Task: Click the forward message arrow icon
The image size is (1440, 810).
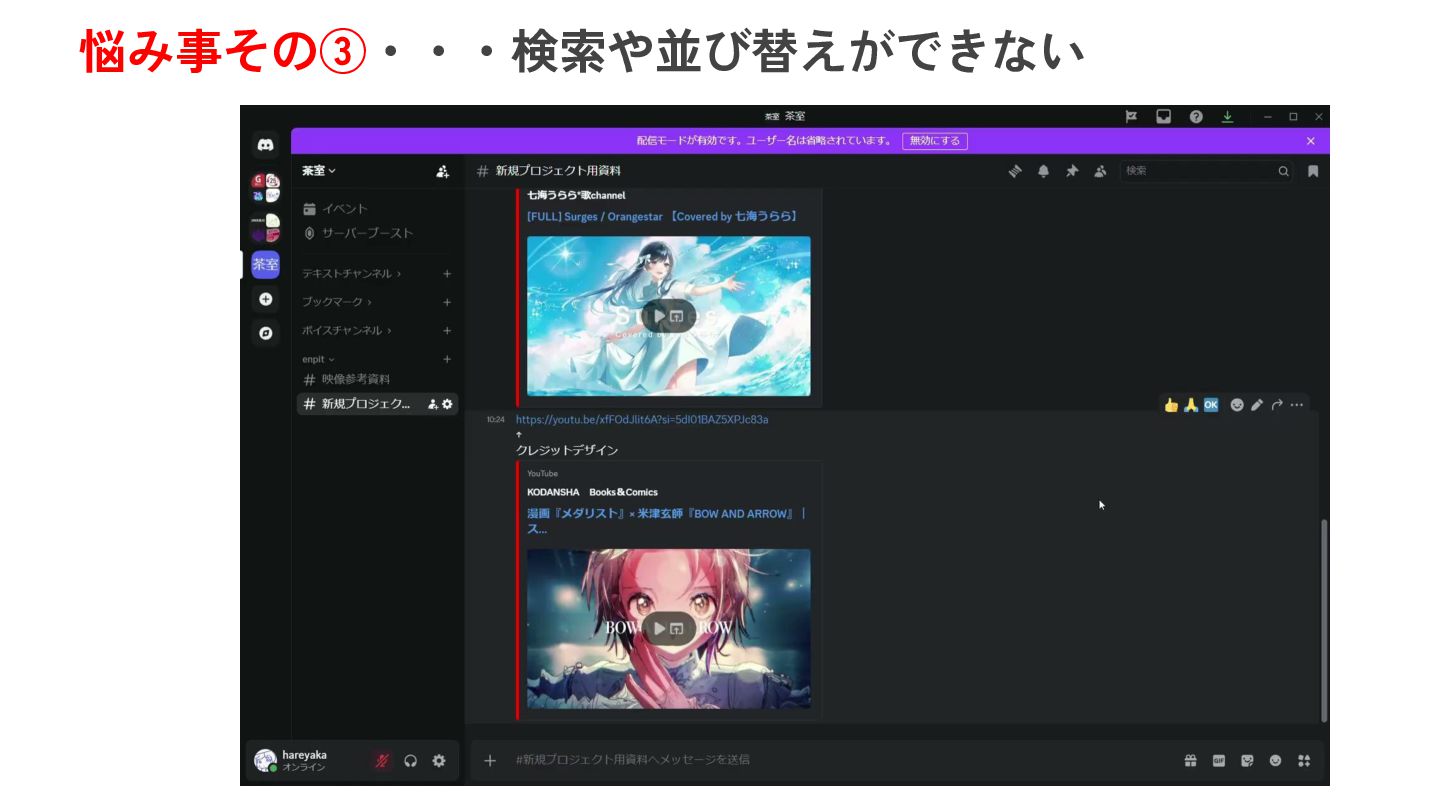Action: pos(1277,405)
